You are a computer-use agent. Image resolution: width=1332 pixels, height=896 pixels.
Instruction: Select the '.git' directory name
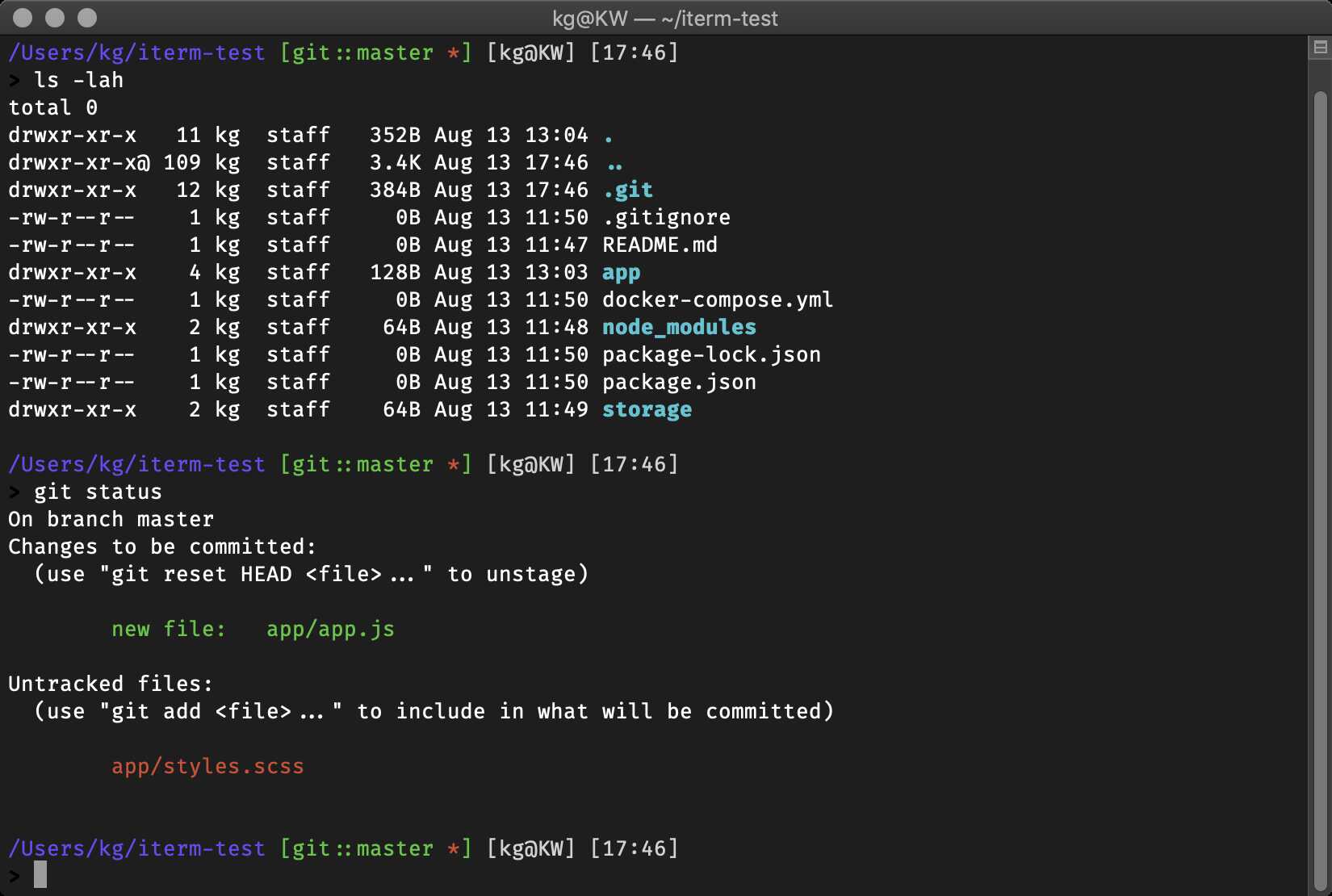(x=628, y=190)
